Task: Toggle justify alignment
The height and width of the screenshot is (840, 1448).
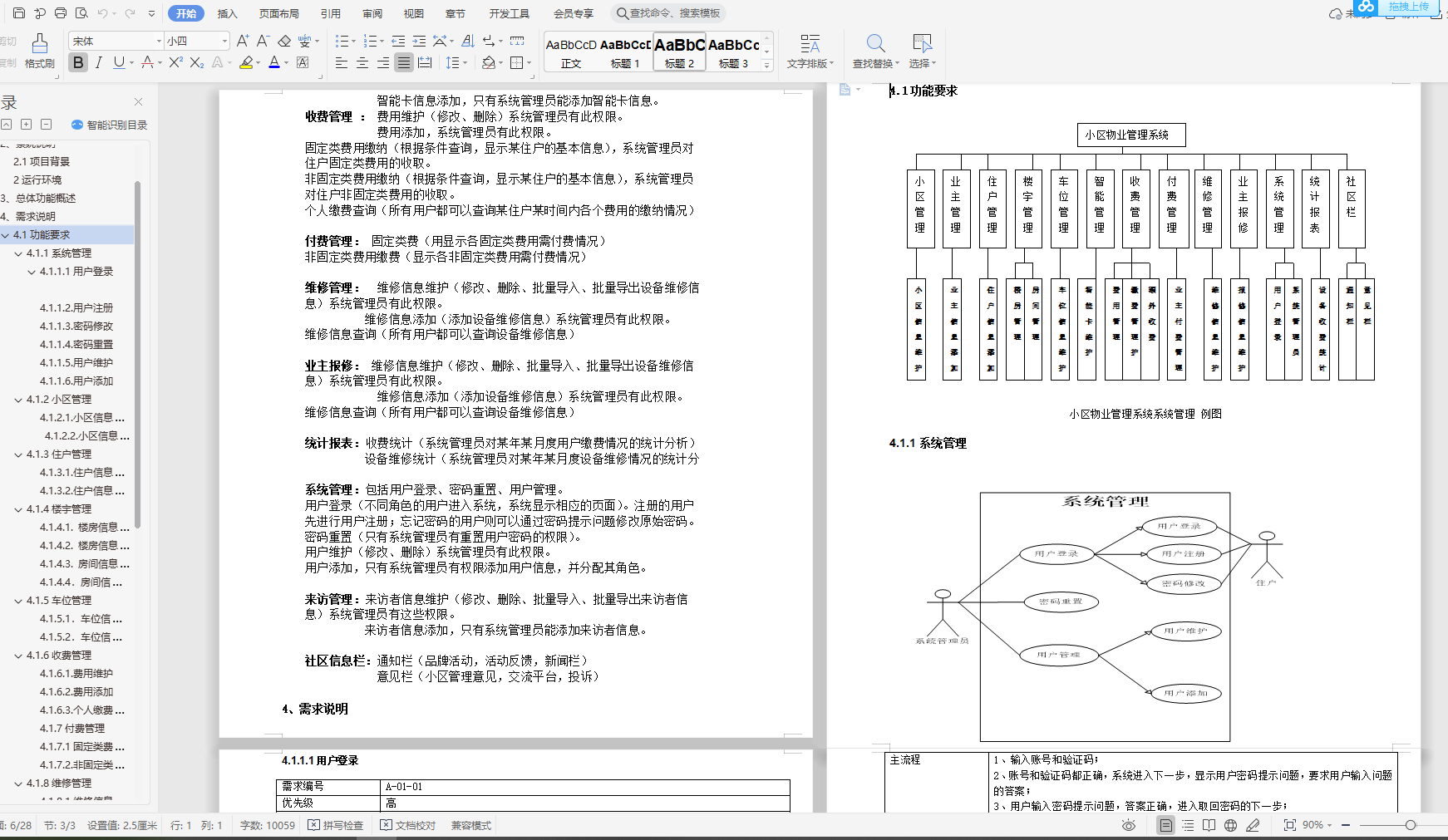Action: tap(403, 62)
